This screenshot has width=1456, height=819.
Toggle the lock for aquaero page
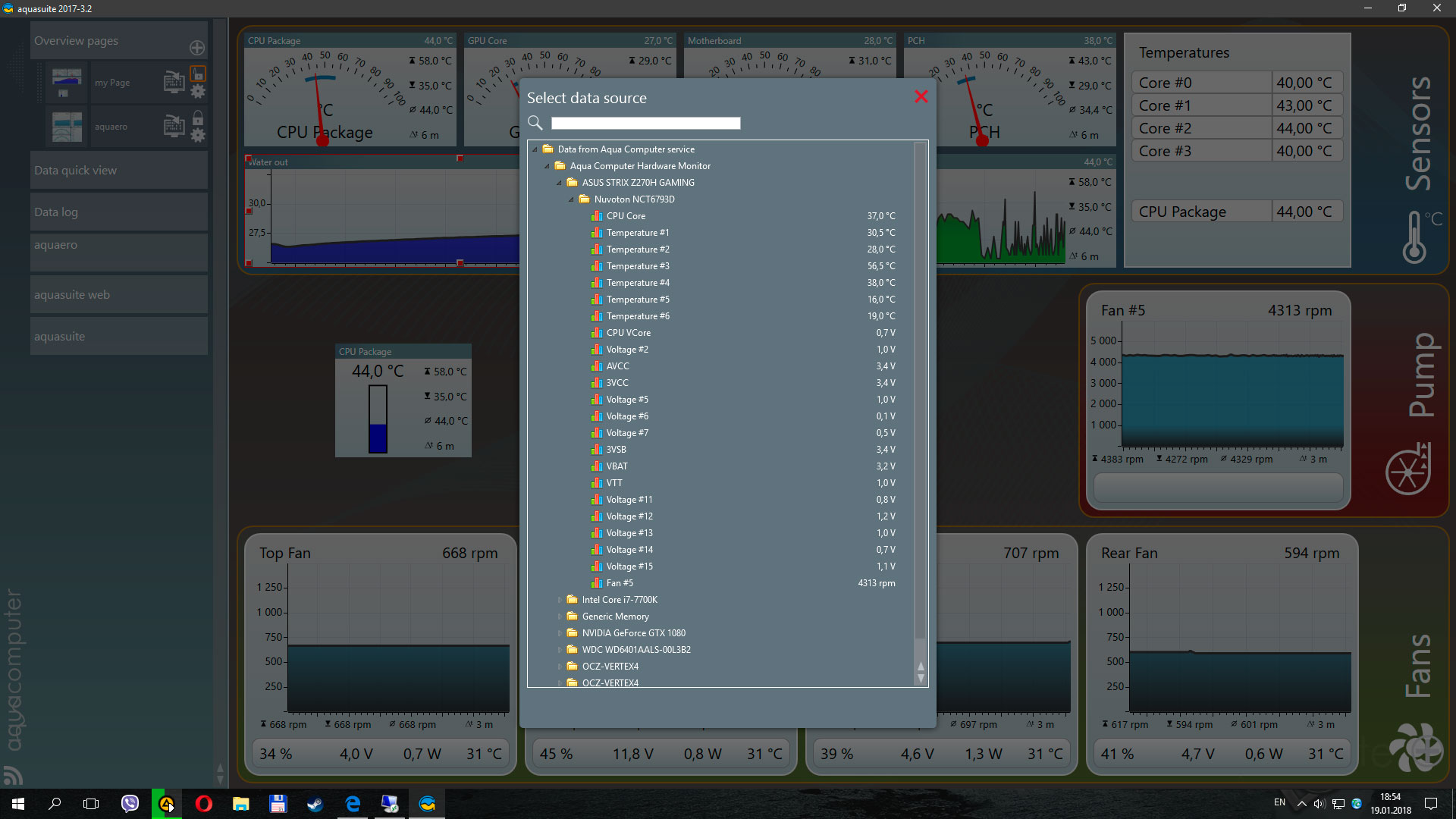click(x=198, y=118)
